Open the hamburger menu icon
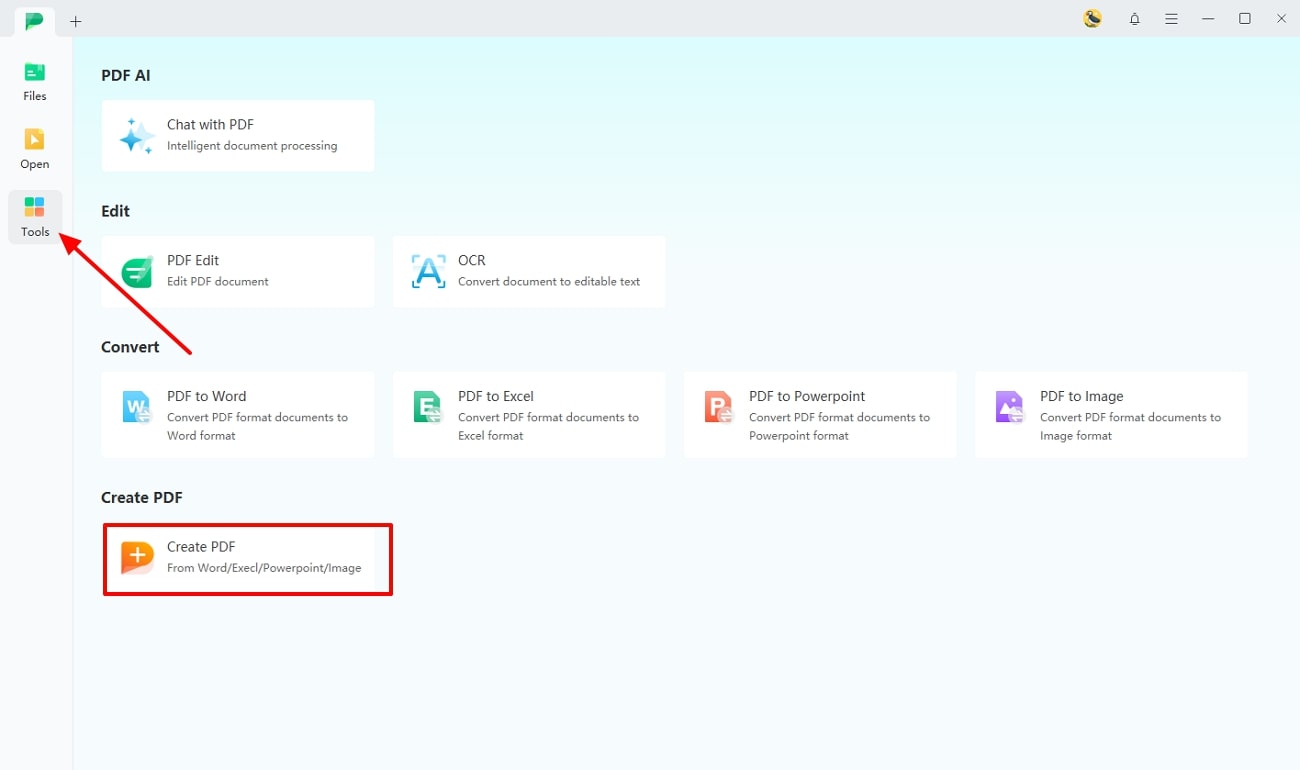Image resolution: width=1300 pixels, height=770 pixels. pos(1172,19)
